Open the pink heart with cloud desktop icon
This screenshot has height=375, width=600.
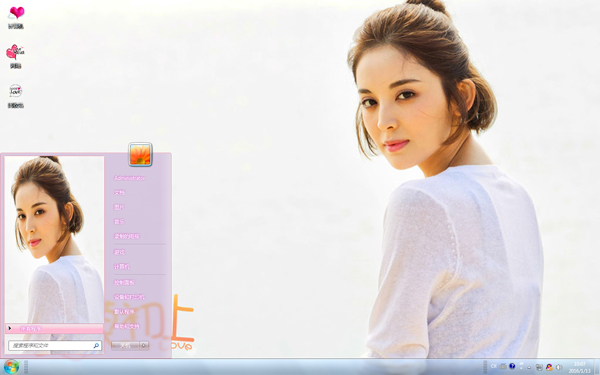pos(16,14)
